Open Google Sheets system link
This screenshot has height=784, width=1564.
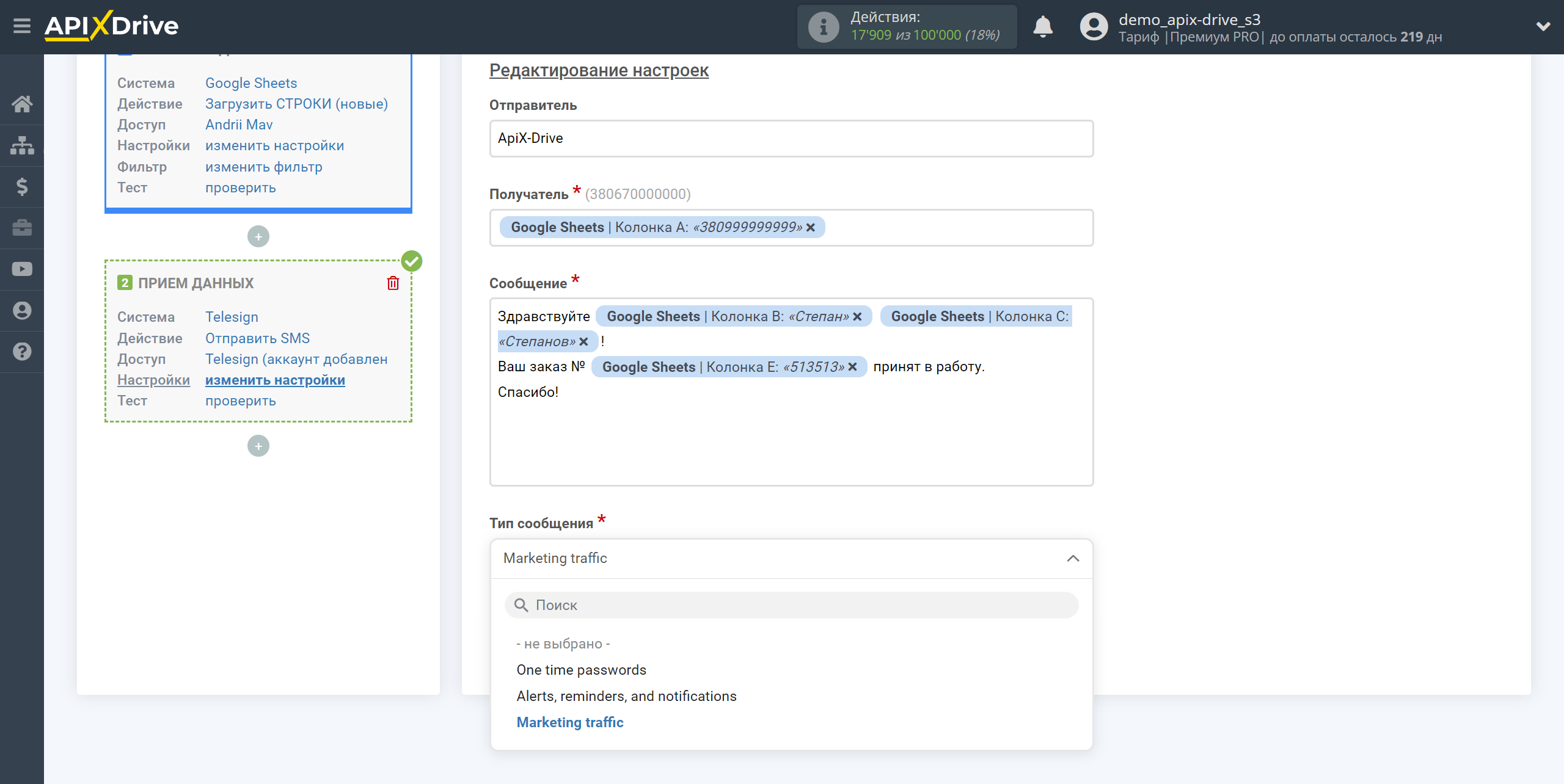pyautogui.click(x=251, y=83)
